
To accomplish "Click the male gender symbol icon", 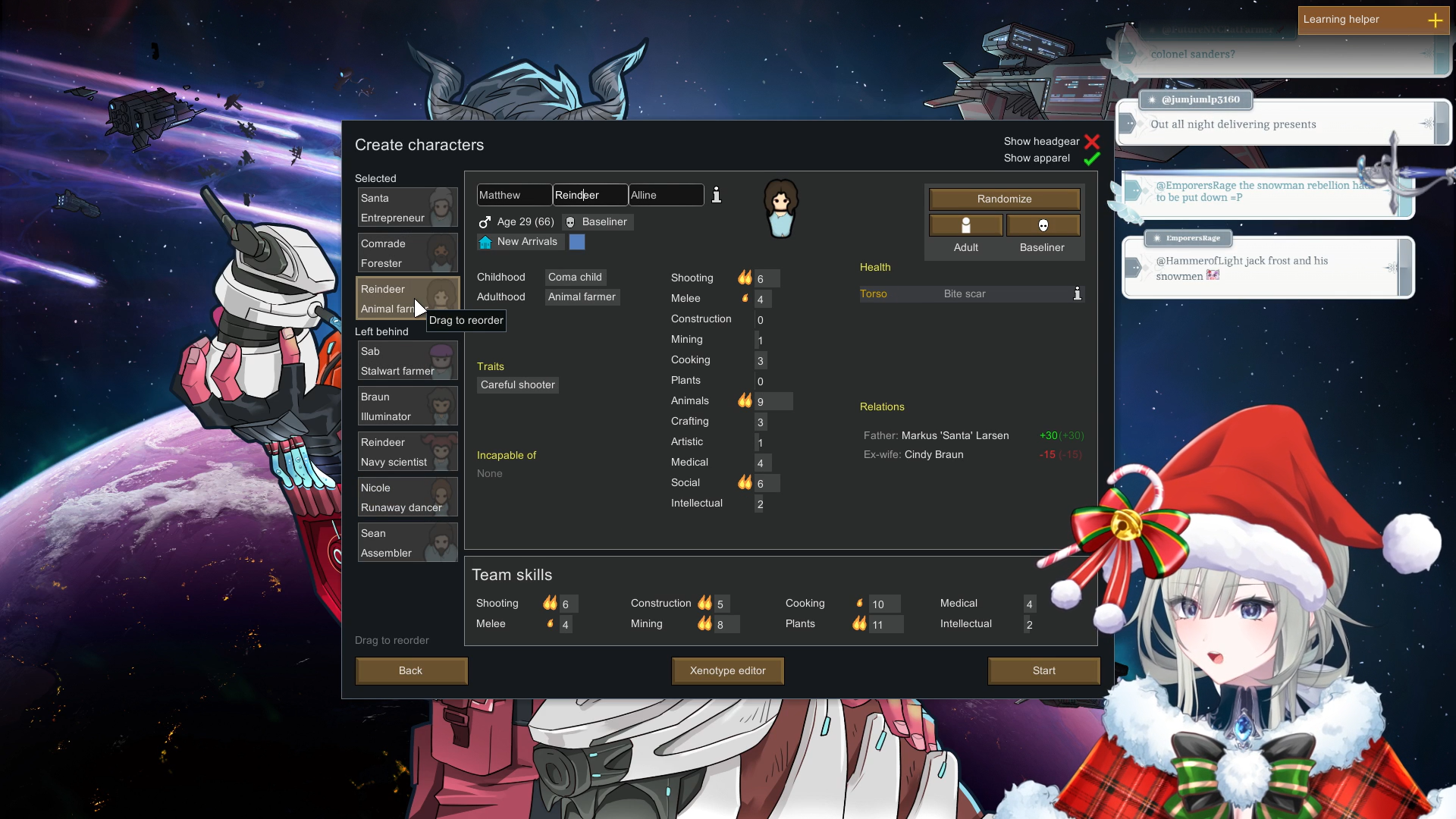I will (x=485, y=222).
